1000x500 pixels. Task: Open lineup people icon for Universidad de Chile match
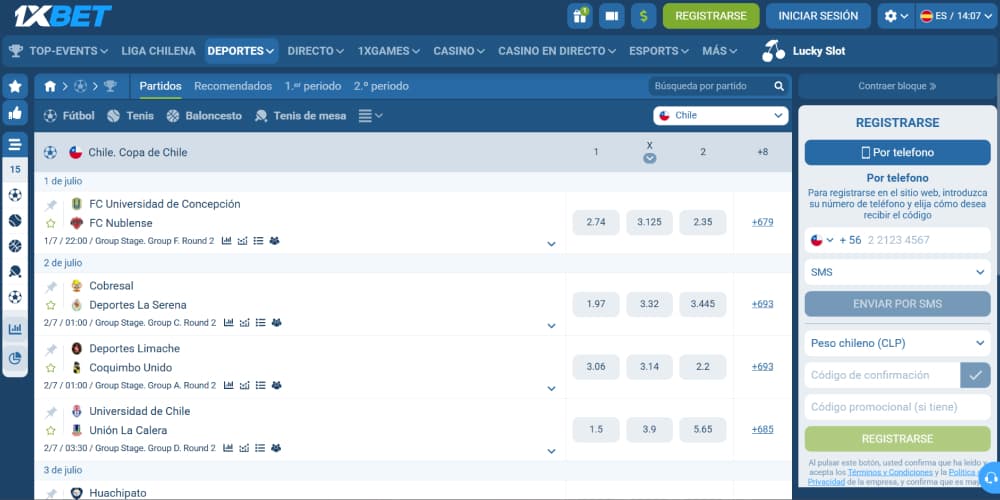pos(276,448)
